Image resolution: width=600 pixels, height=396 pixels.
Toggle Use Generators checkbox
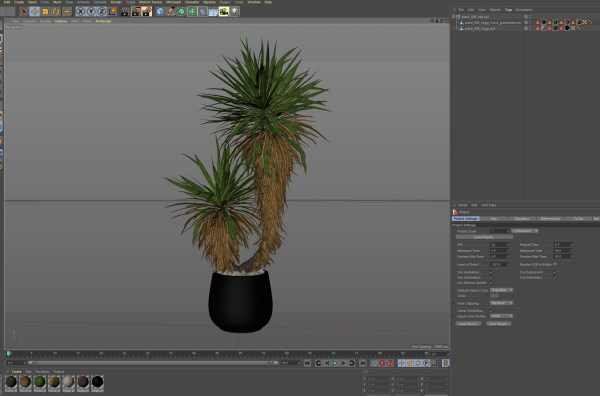492,277
